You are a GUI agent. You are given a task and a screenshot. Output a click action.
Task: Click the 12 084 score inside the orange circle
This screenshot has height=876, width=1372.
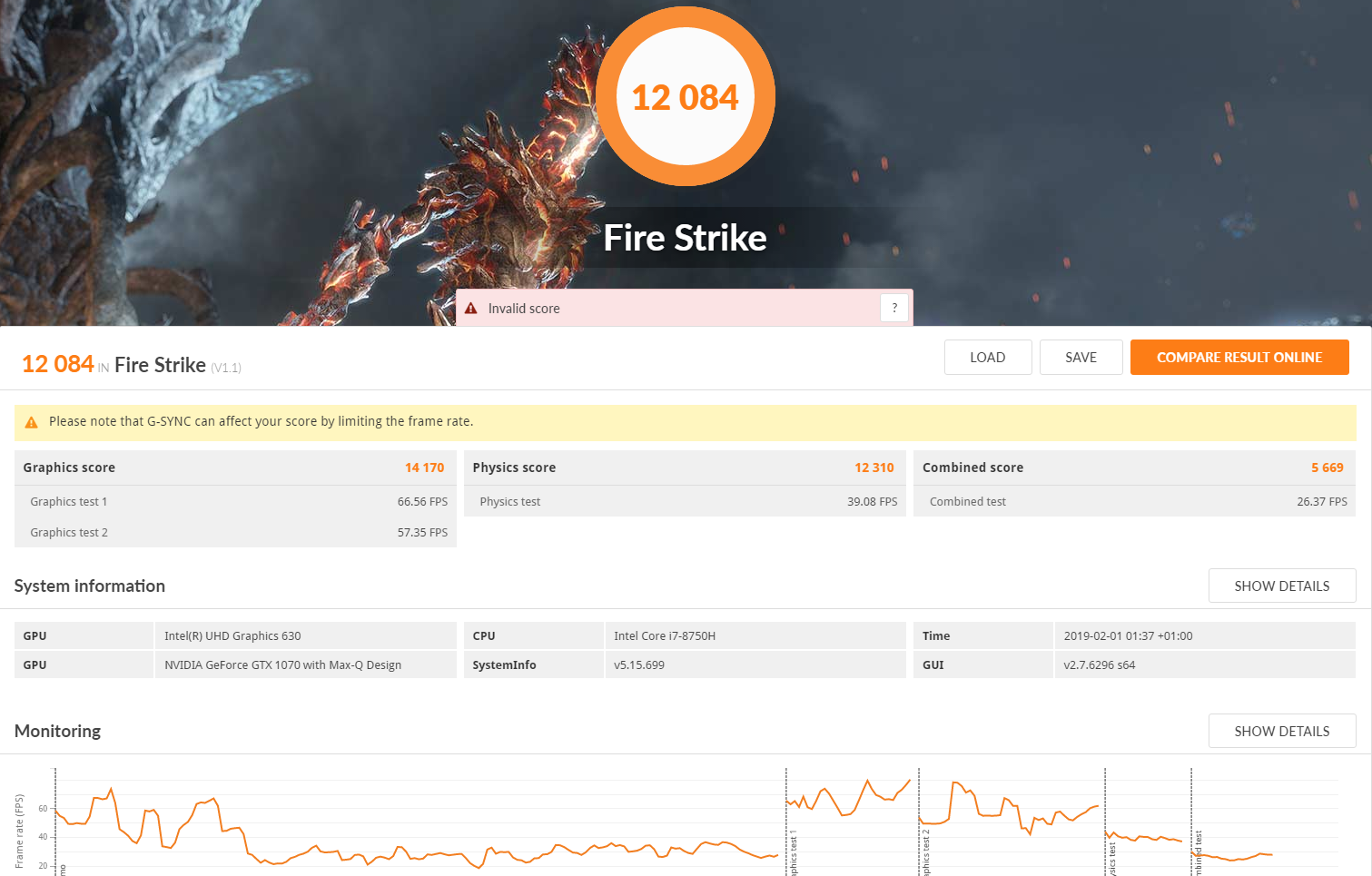pos(686,98)
